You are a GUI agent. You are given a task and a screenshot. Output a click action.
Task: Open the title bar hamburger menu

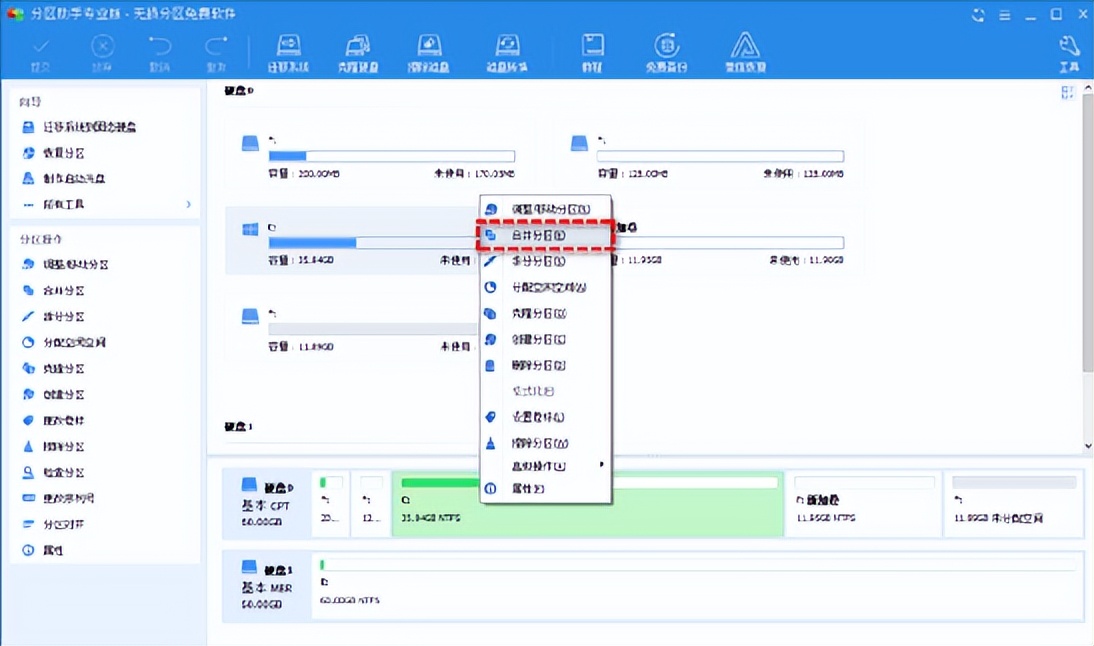1006,15
